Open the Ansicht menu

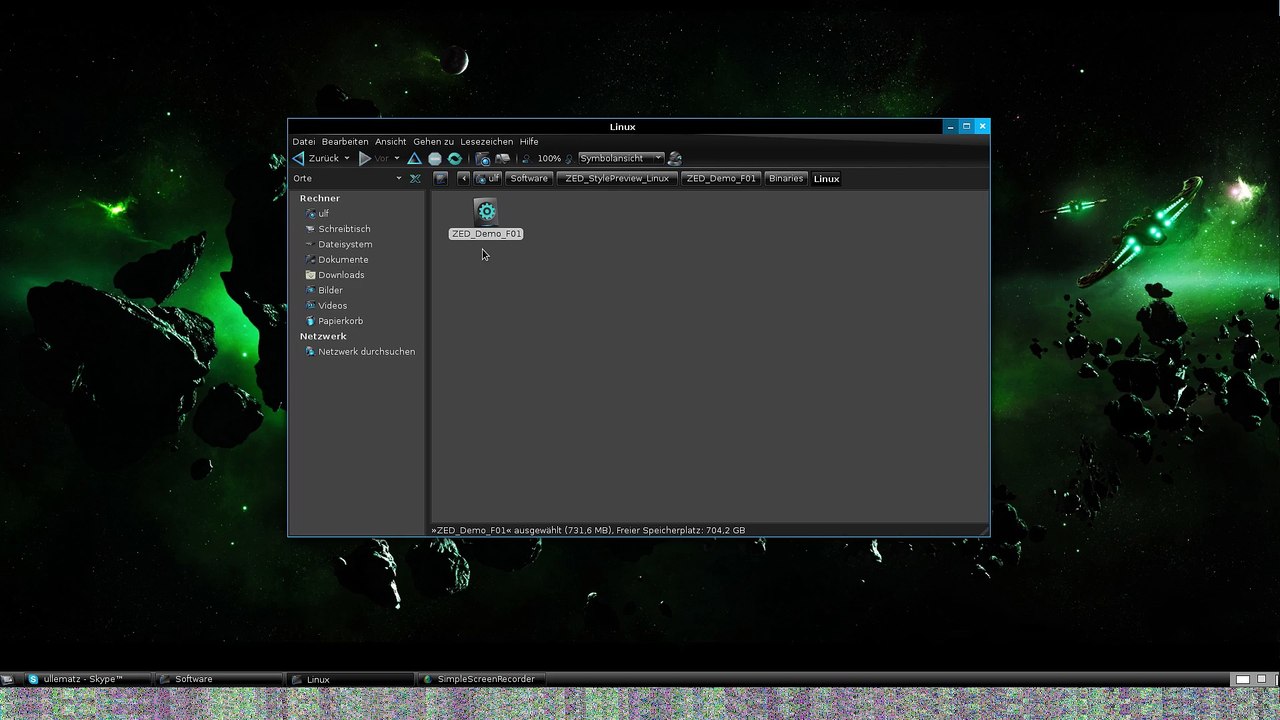click(390, 142)
